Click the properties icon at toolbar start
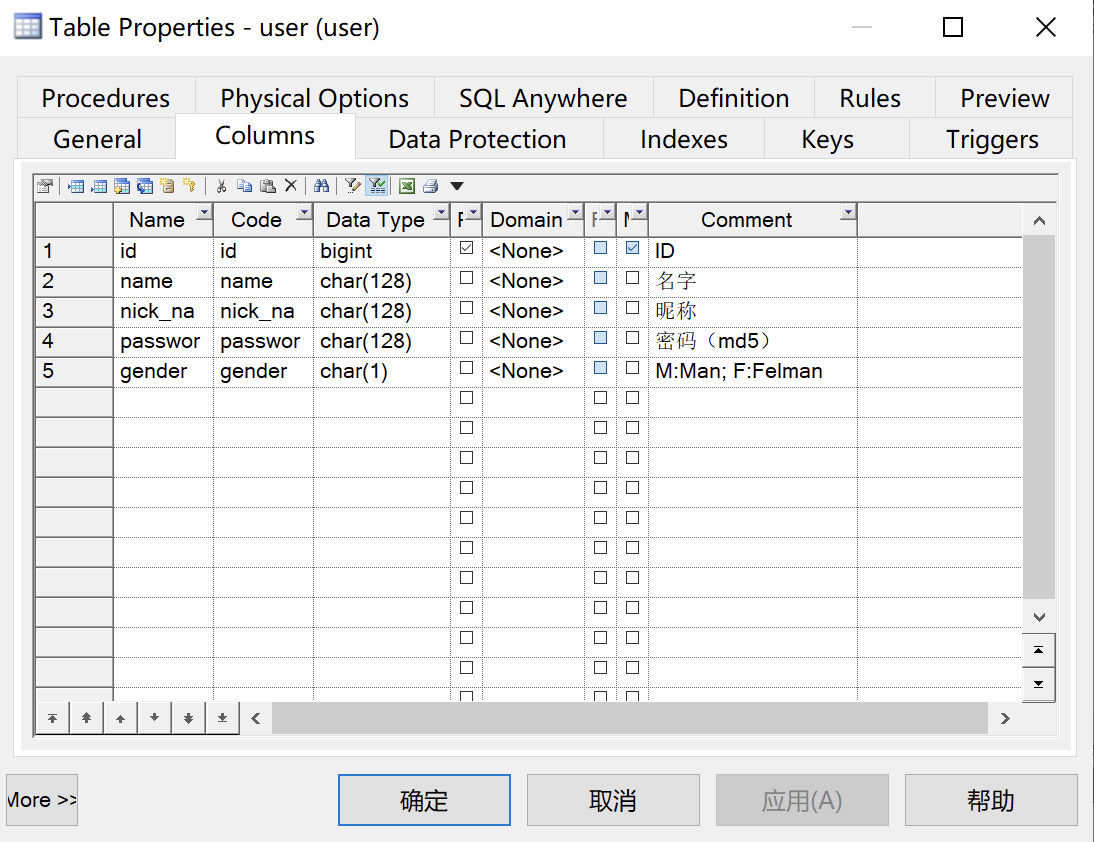This screenshot has height=842, width=1094. (44, 186)
